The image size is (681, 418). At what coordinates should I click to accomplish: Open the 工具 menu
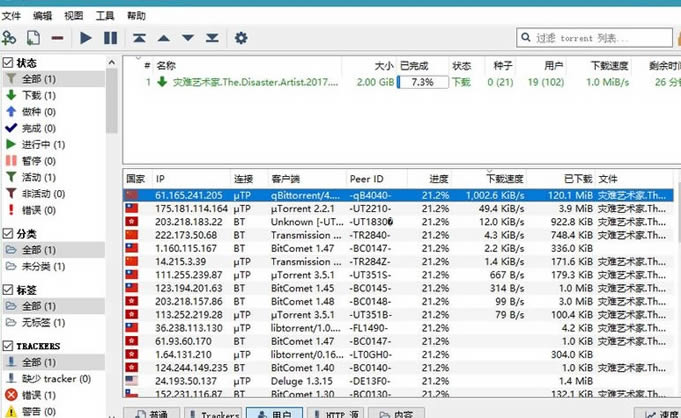click(x=105, y=16)
